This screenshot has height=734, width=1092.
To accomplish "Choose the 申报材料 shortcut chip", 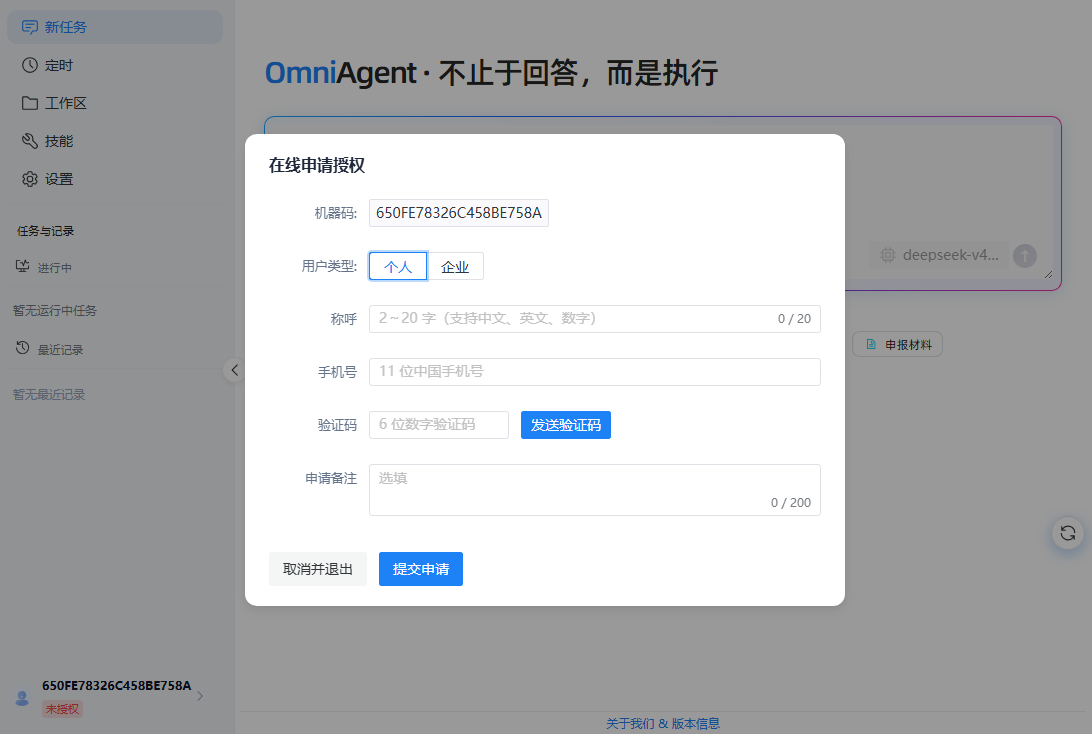I will point(897,345).
